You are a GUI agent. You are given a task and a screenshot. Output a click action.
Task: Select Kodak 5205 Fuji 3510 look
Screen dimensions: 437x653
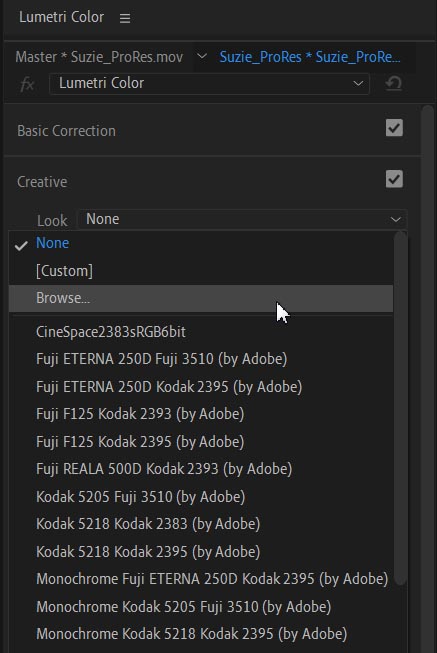tap(201, 496)
